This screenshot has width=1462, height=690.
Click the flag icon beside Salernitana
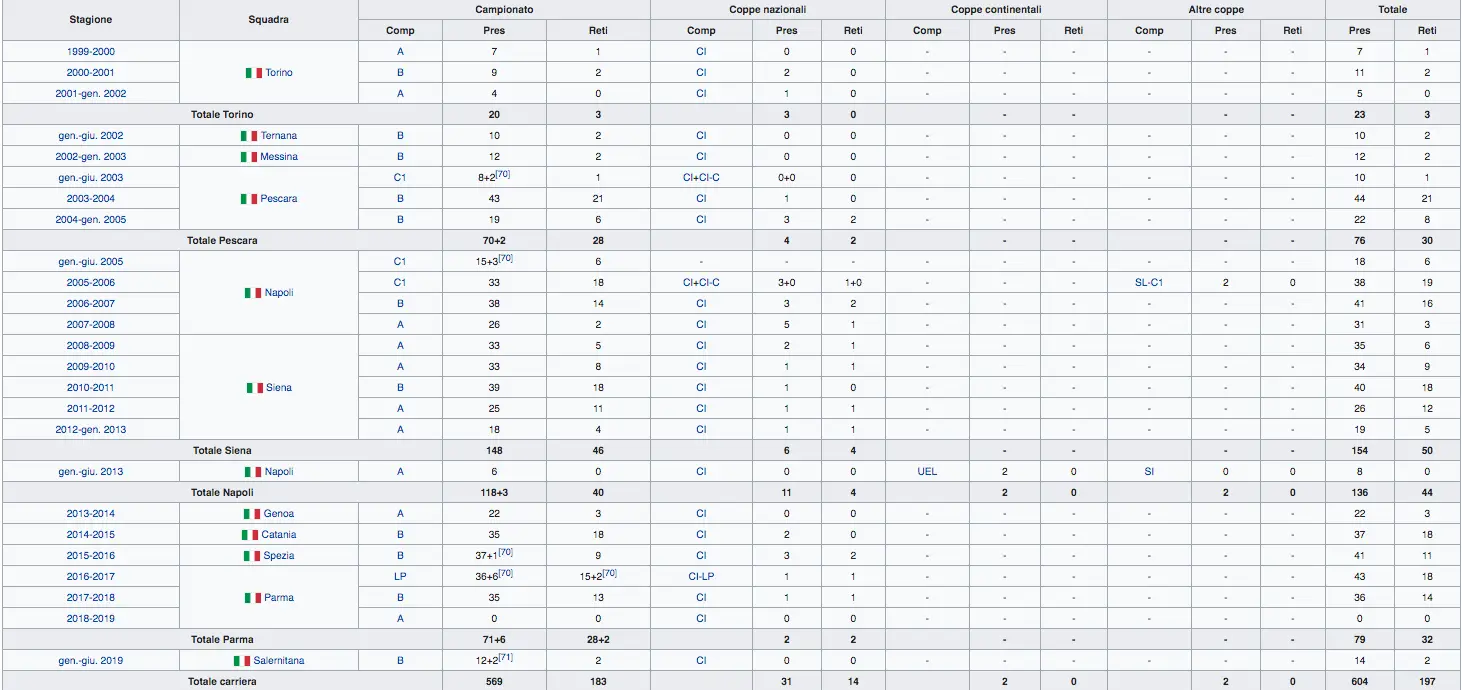point(242,661)
